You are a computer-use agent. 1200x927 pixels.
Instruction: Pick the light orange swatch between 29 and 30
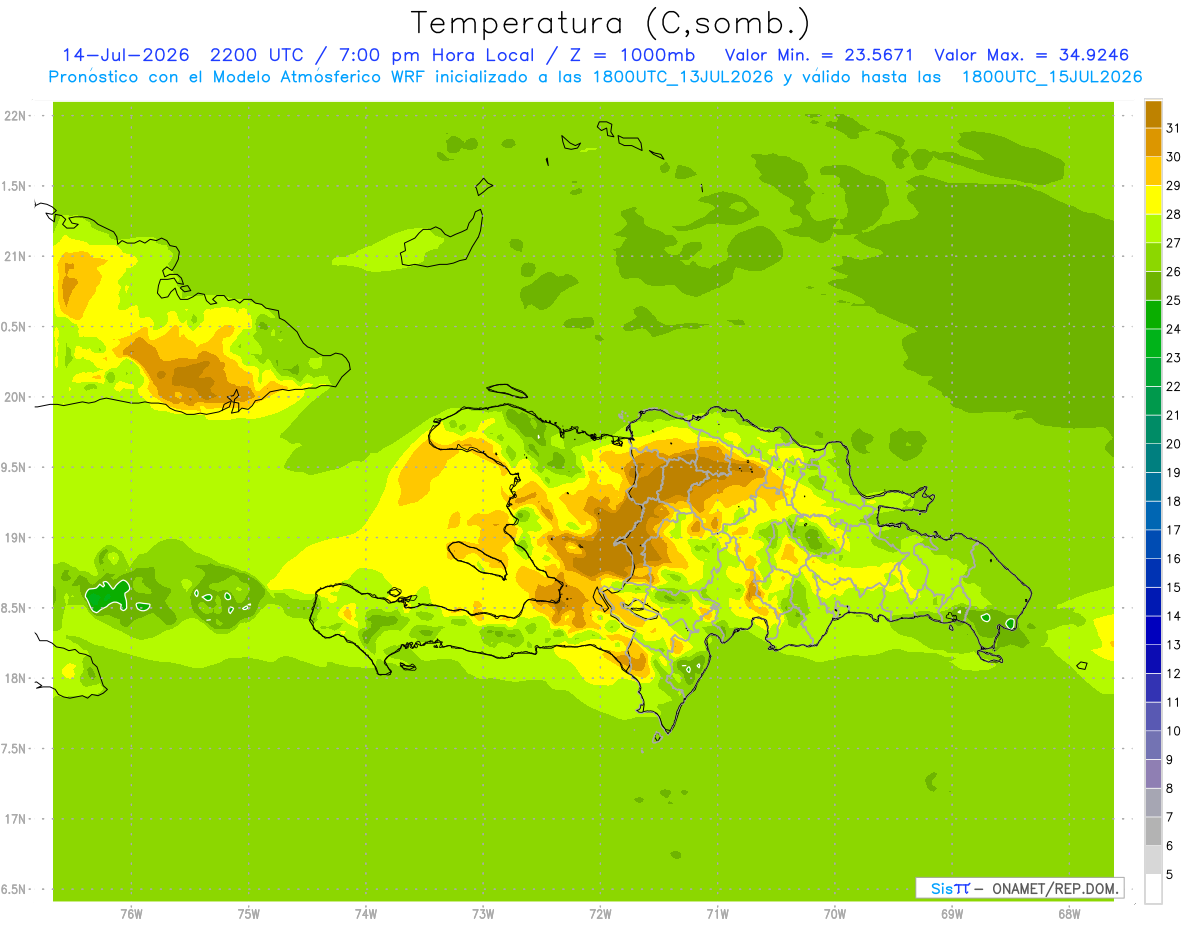[x=1153, y=171]
